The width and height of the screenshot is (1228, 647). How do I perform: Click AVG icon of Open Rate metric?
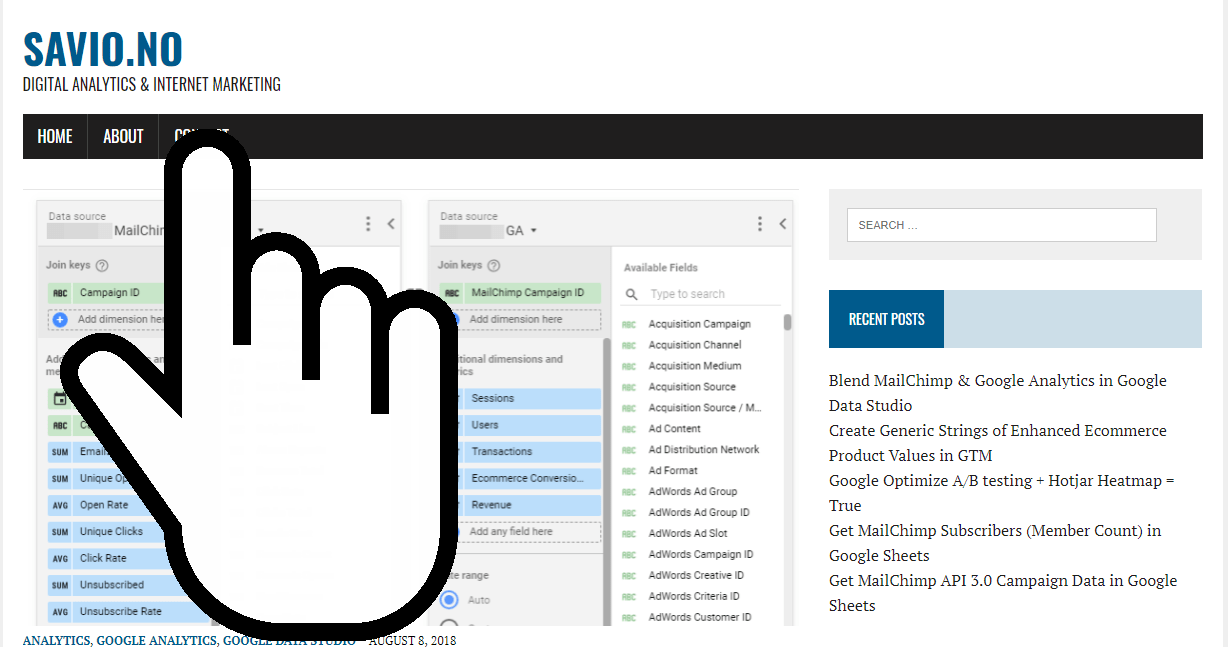pos(60,505)
